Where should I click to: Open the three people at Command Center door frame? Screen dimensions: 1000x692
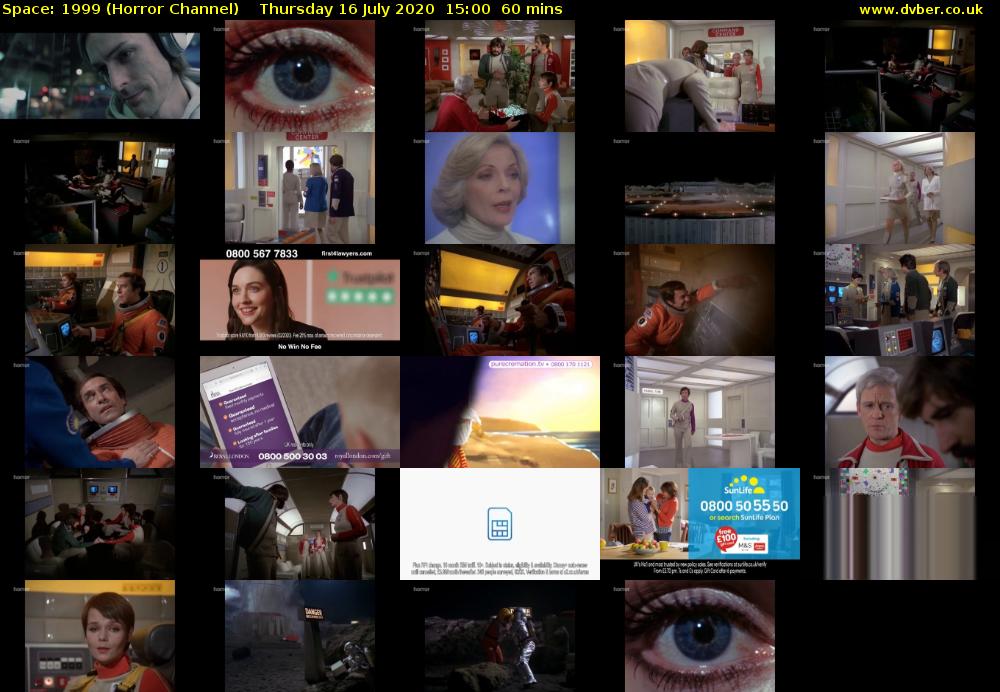point(300,188)
